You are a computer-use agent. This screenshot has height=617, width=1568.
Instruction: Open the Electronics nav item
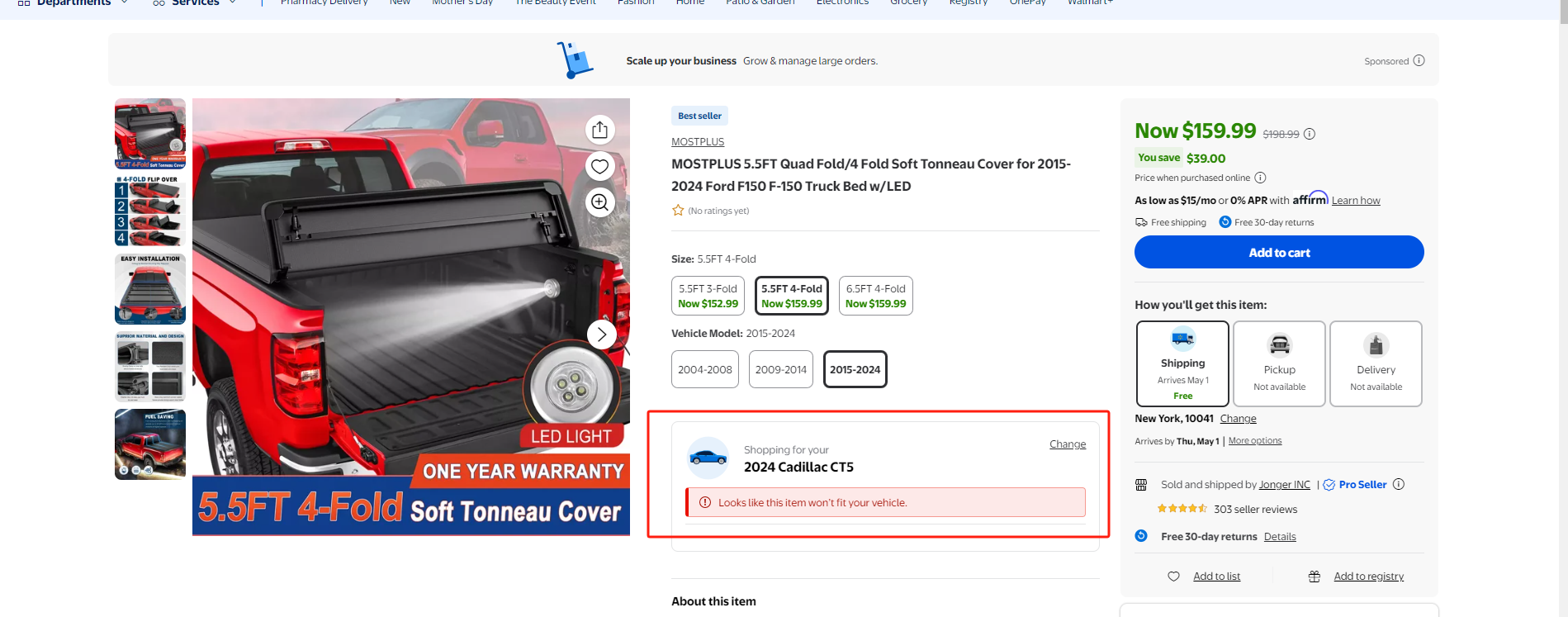click(x=842, y=2)
